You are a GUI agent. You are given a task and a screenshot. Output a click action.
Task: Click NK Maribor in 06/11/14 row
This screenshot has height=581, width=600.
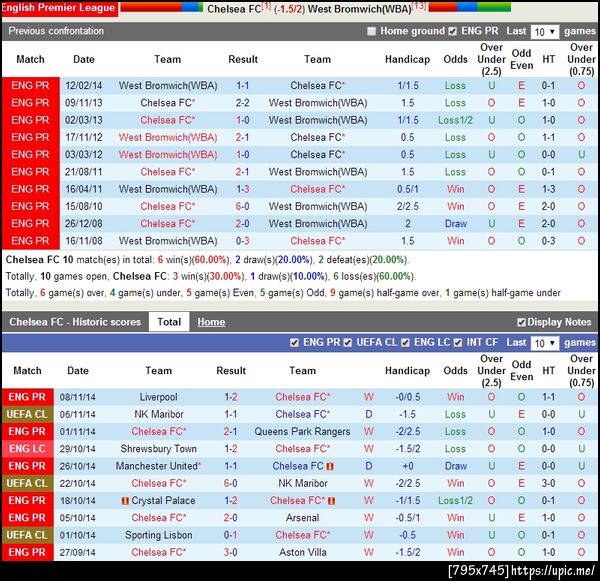tap(159, 415)
